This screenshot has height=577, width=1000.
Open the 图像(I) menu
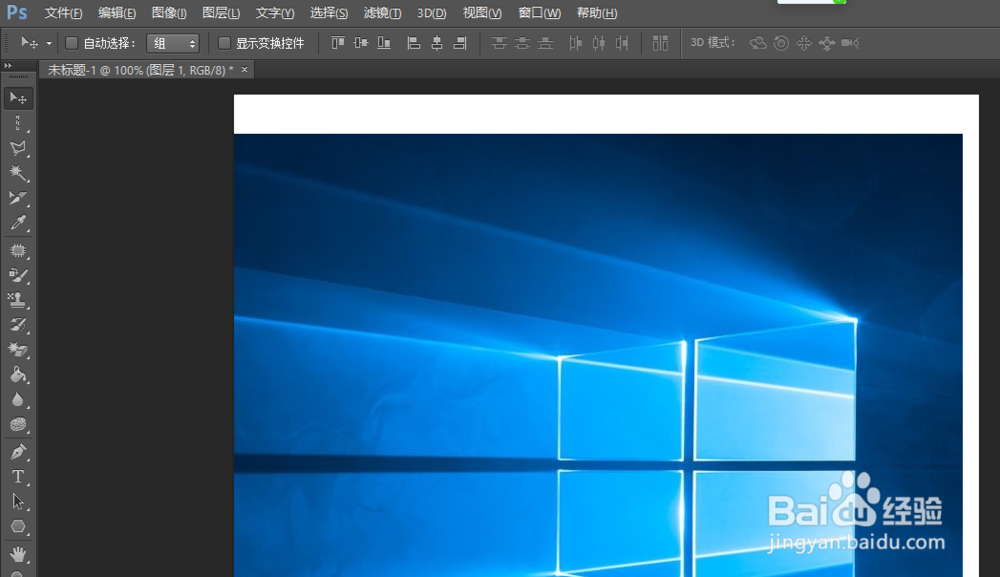[169, 13]
